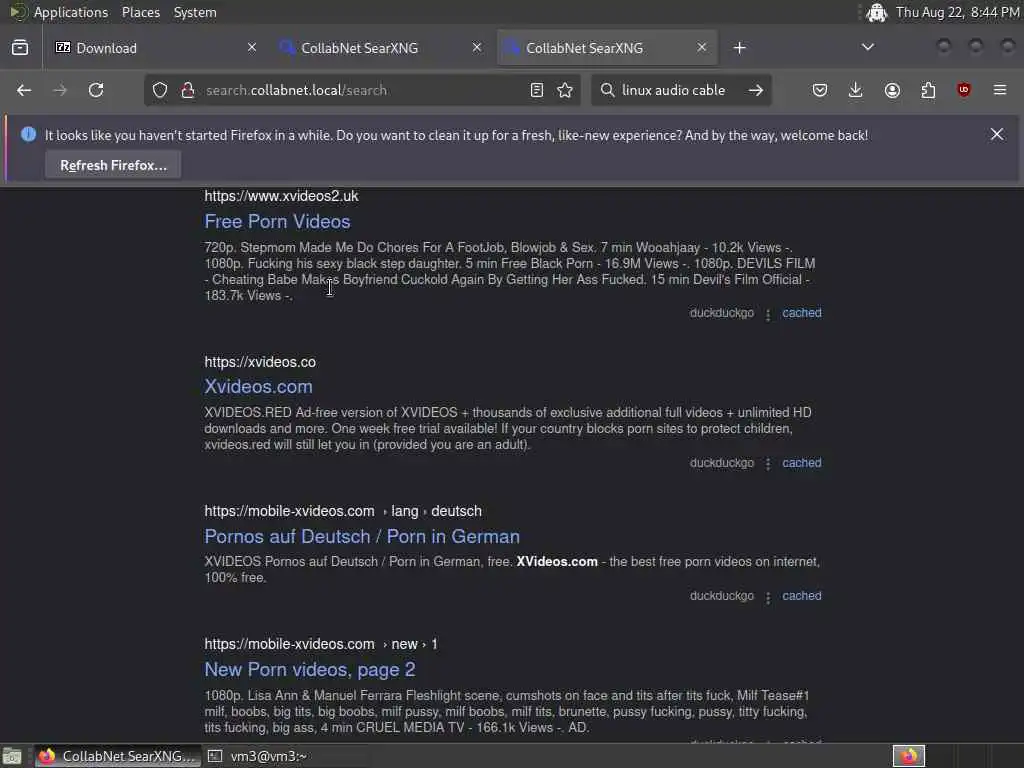The height and width of the screenshot is (768, 1024).
Task: Click the https://xvideos.co URL text
Action: 260,362
